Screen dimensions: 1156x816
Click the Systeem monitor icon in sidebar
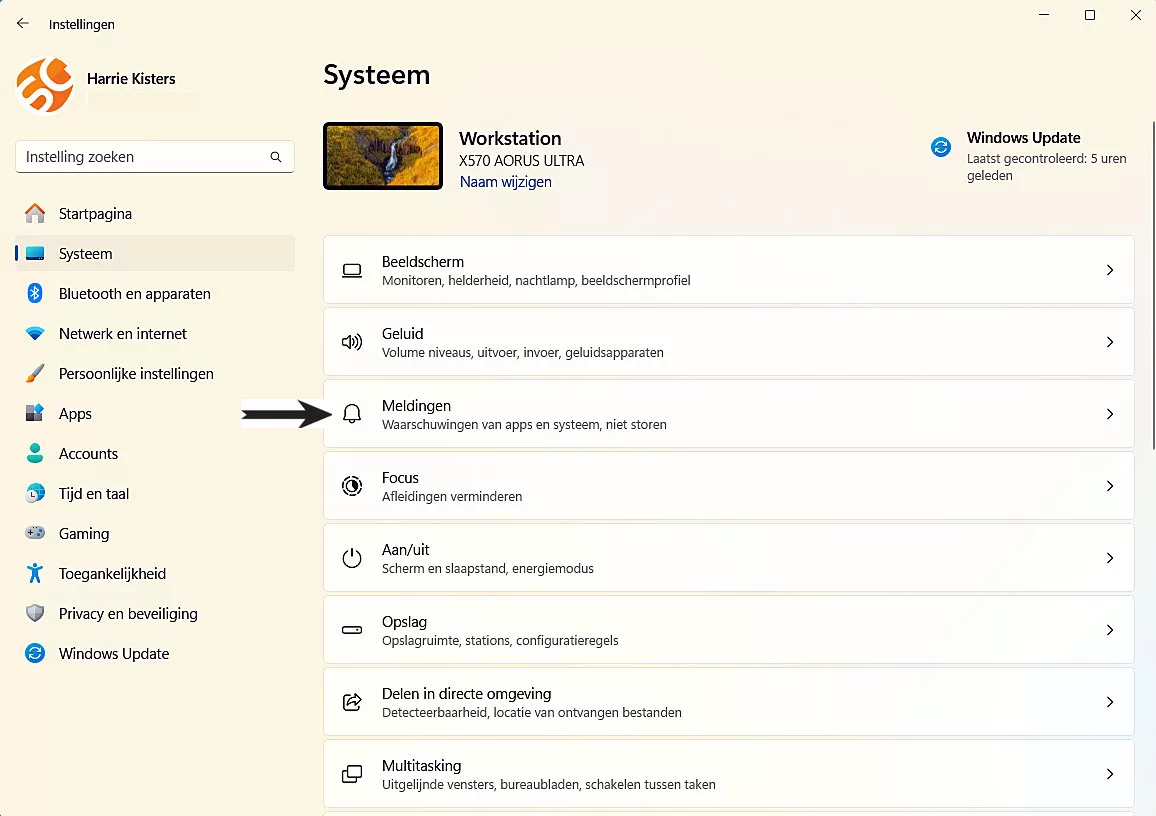click(35, 254)
